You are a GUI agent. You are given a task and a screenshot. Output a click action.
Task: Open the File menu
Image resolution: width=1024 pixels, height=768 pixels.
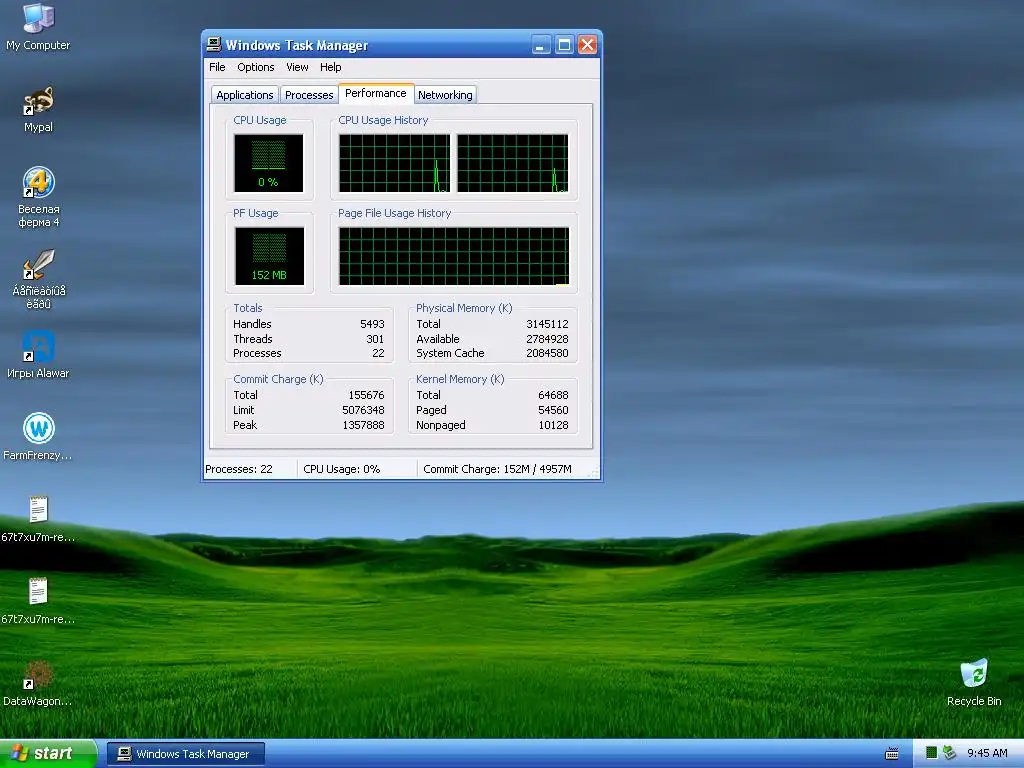click(x=217, y=67)
